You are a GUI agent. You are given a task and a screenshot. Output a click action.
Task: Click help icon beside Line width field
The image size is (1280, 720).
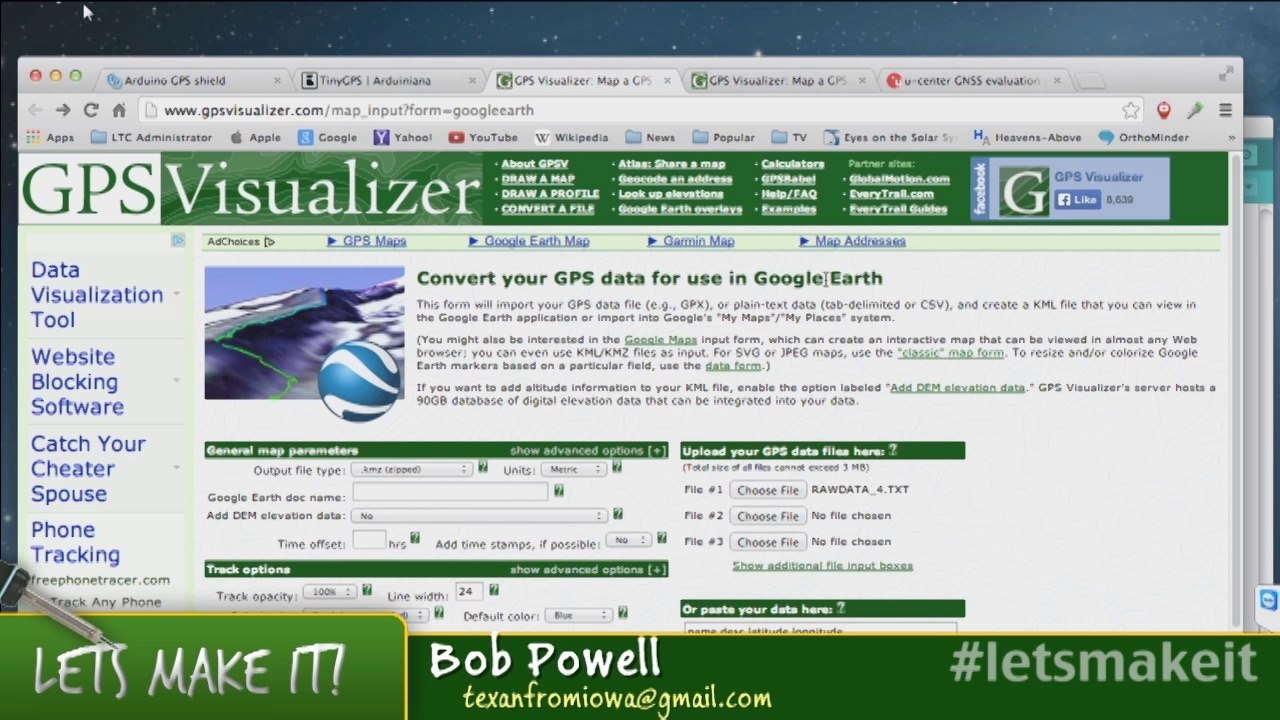point(493,591)
